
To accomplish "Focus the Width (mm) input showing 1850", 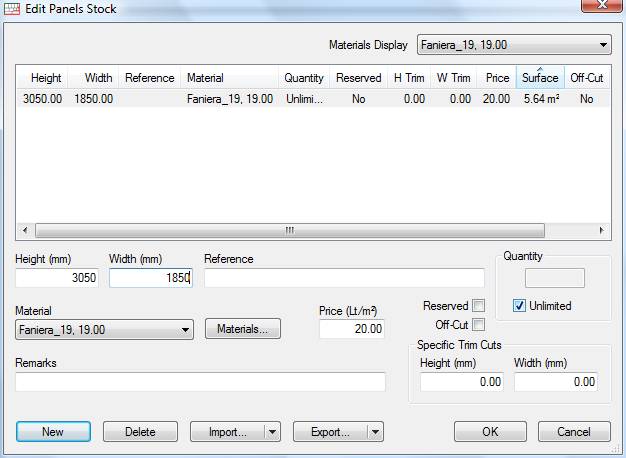I will 151,278.
